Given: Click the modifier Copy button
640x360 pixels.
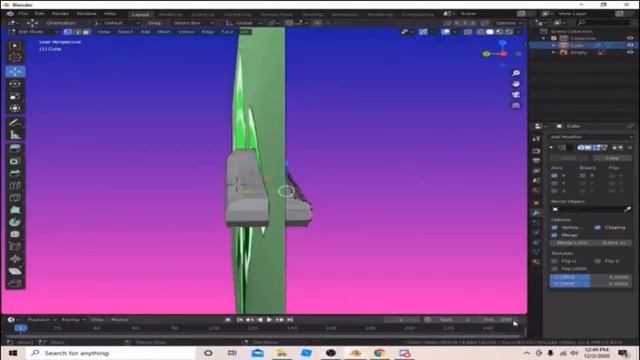Looking at the screenshot, I should tap(612, 158).
